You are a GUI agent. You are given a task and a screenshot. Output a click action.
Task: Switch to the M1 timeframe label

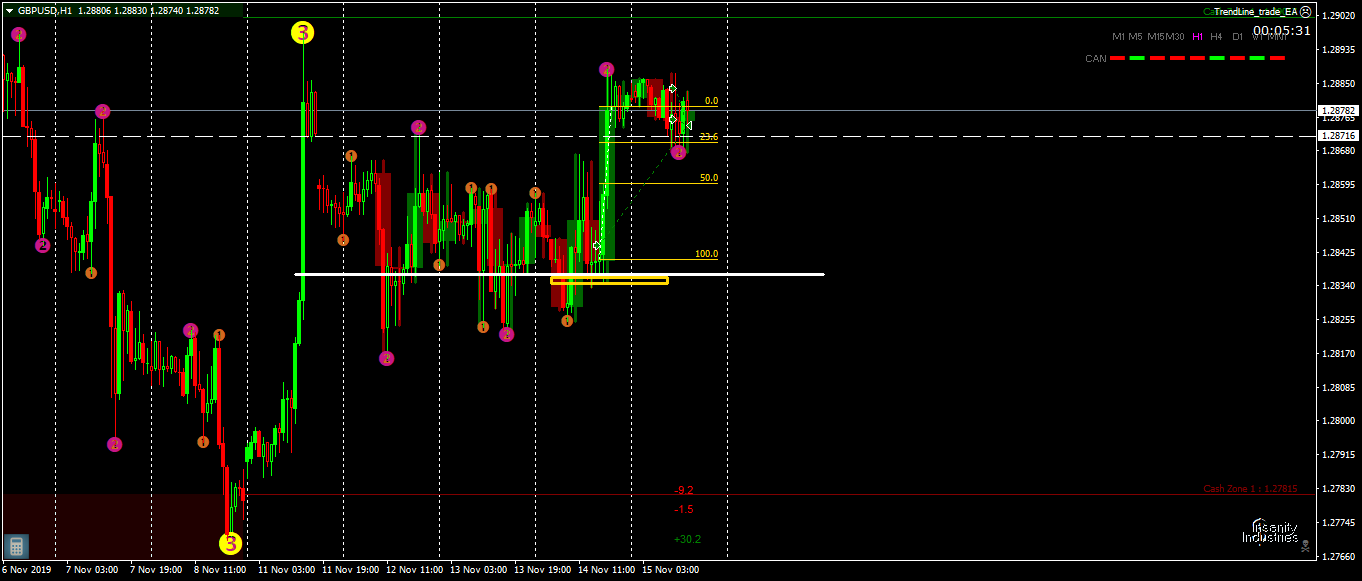[x=1118, y=36]
